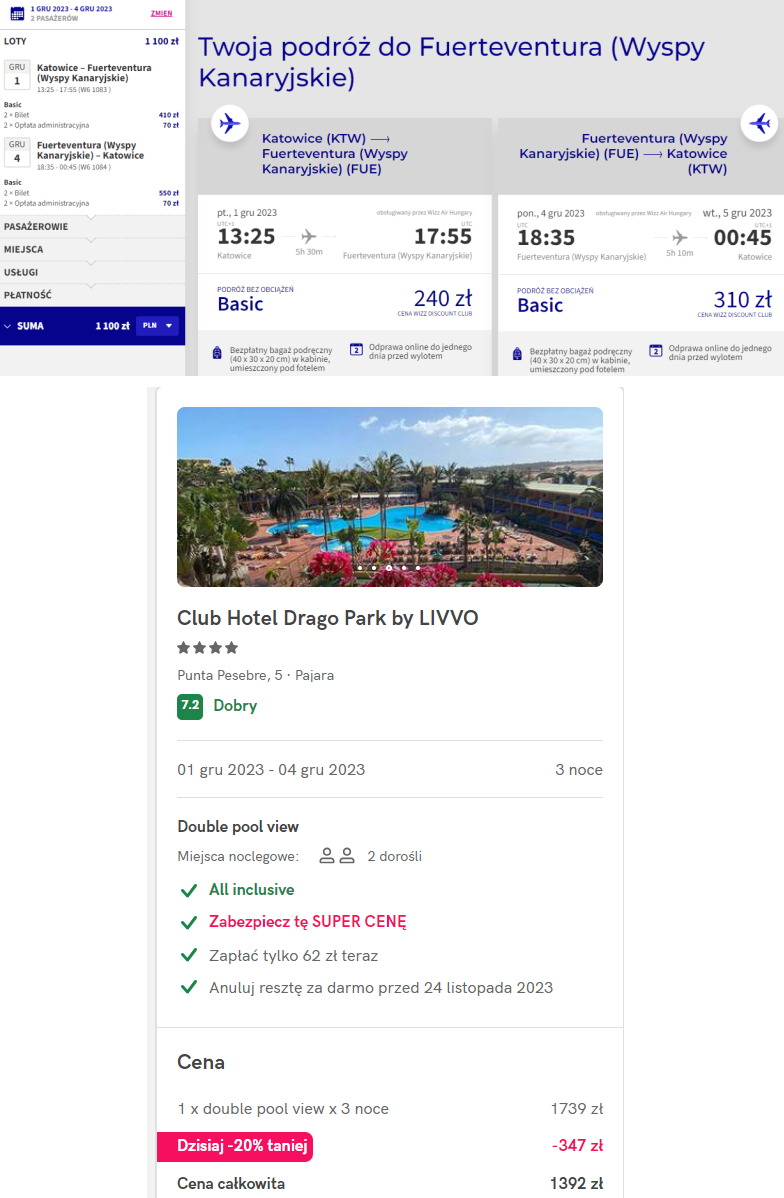The image size is (784, 1198).
Task: Open the MIEJSCA section
Action: 92,249
